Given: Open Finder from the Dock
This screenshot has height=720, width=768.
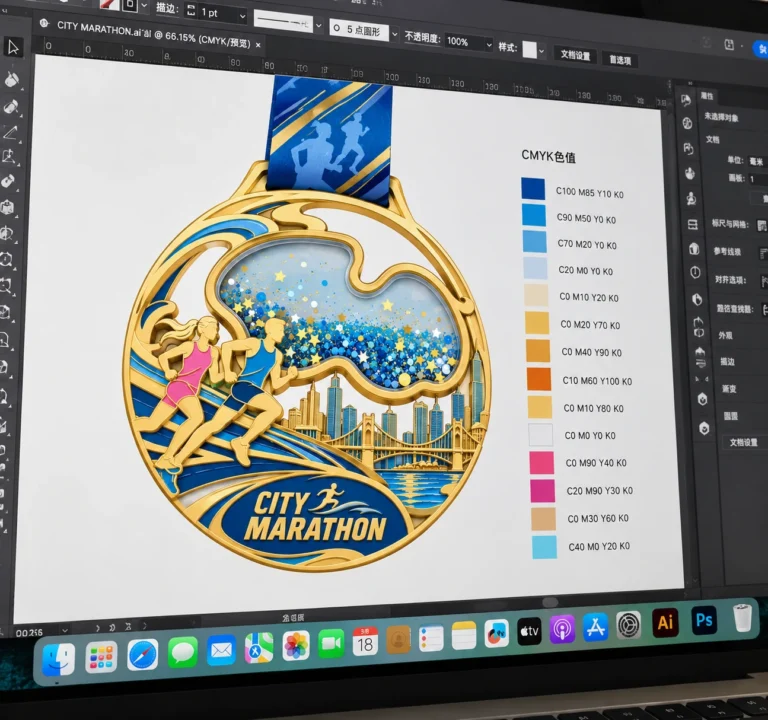Looking at the screenshot, I should click(x=58, y=660).
